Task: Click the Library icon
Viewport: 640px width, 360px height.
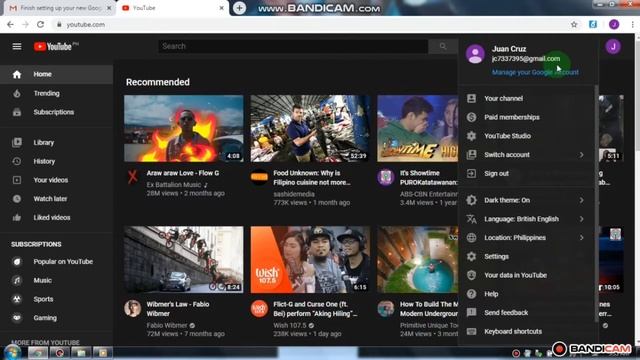Action: tap(17, 142)
